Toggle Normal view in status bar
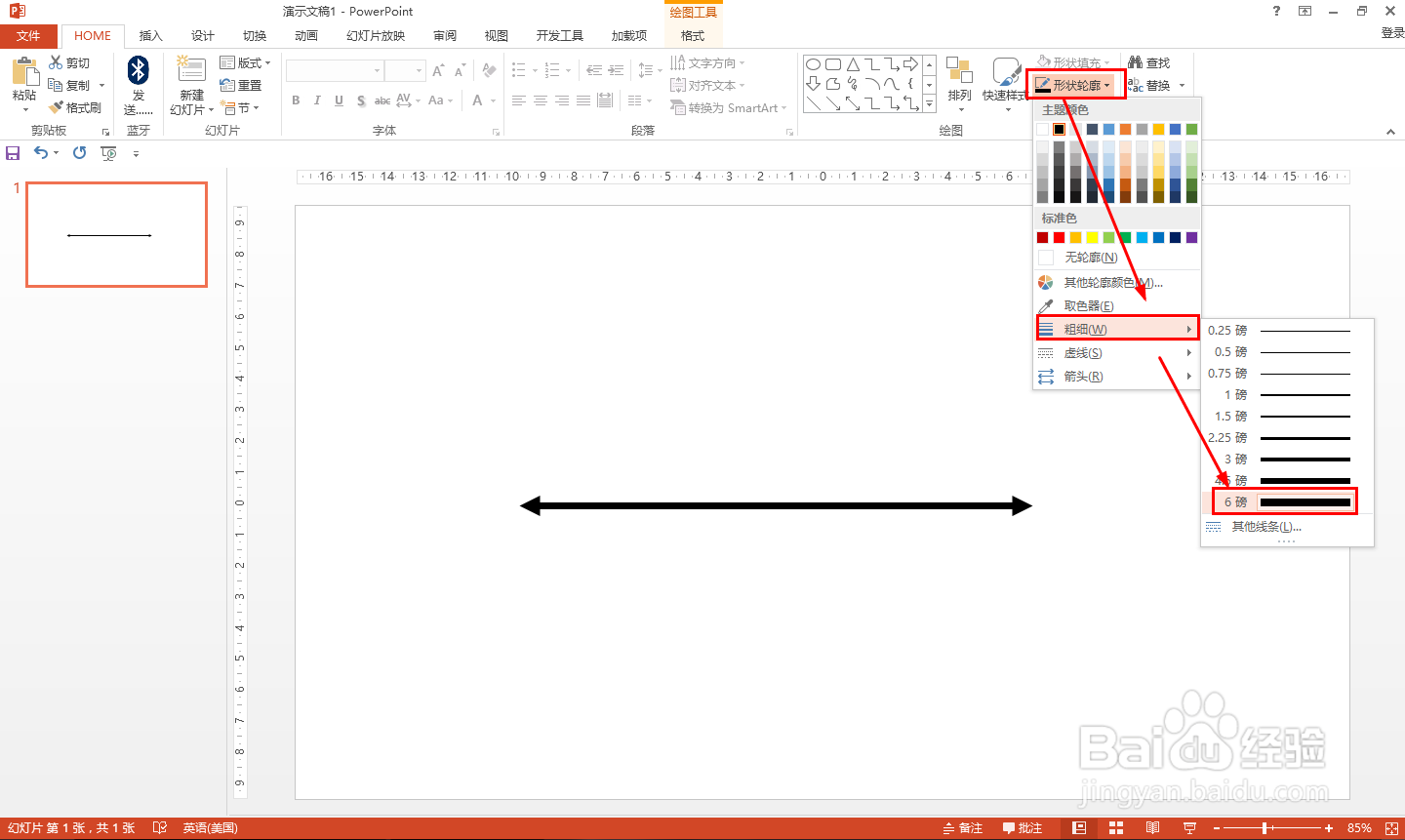The height and width of the screenshot is (840, 1405). (x=1079, y=828)
